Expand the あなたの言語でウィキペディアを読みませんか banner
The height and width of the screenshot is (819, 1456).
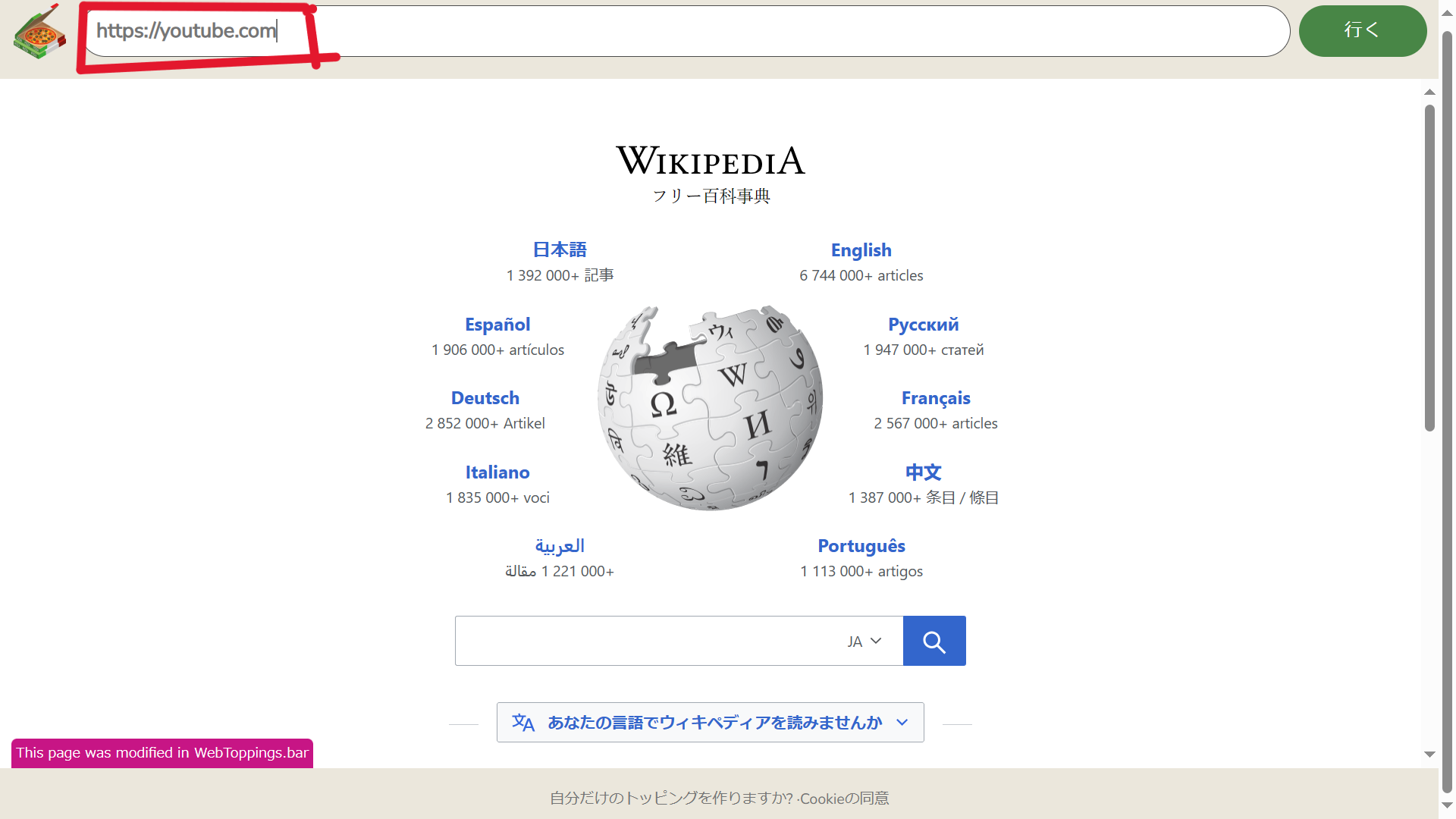tap(710, 723)
